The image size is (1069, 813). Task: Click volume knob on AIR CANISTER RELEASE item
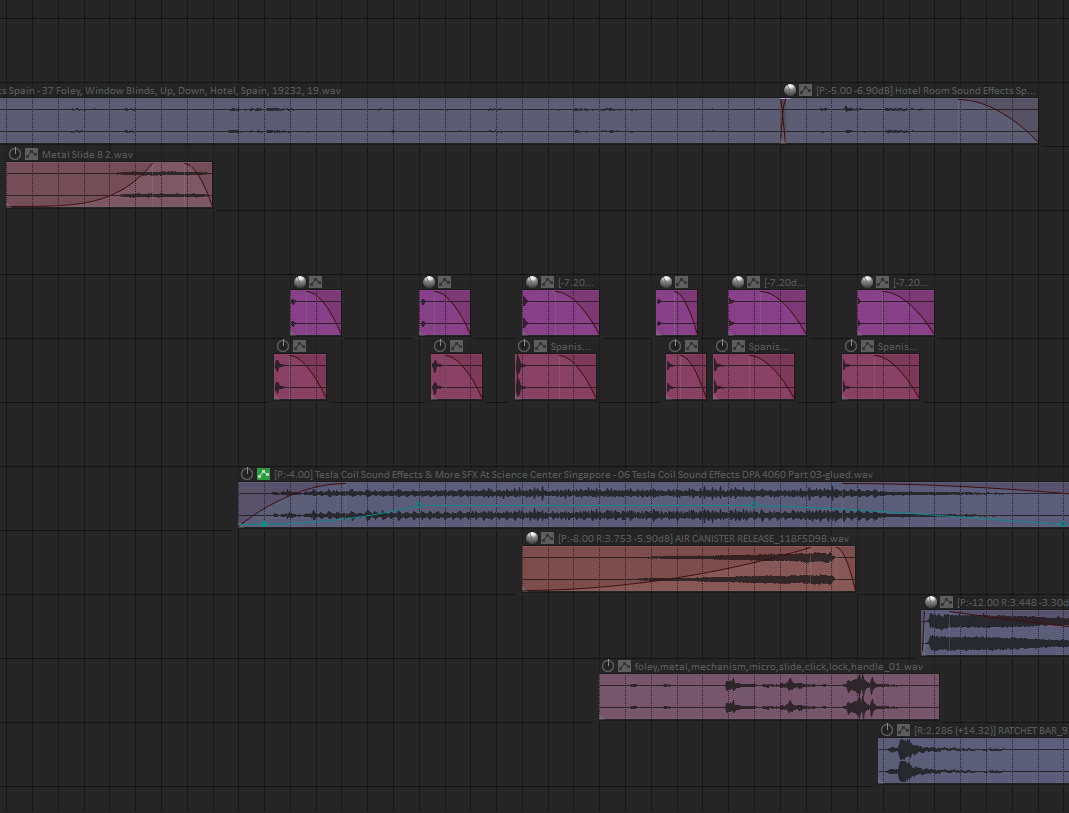pos(532,537)
